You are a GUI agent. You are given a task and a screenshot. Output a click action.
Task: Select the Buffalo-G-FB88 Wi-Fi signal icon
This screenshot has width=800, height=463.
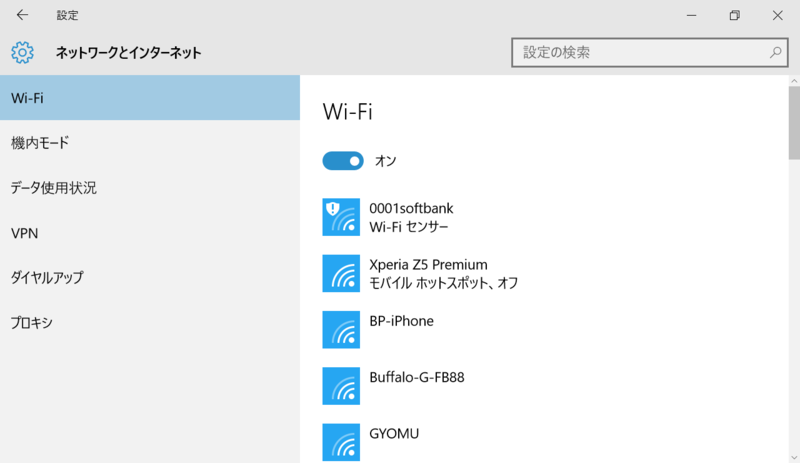pyautogui.click(x=341, y=386)
